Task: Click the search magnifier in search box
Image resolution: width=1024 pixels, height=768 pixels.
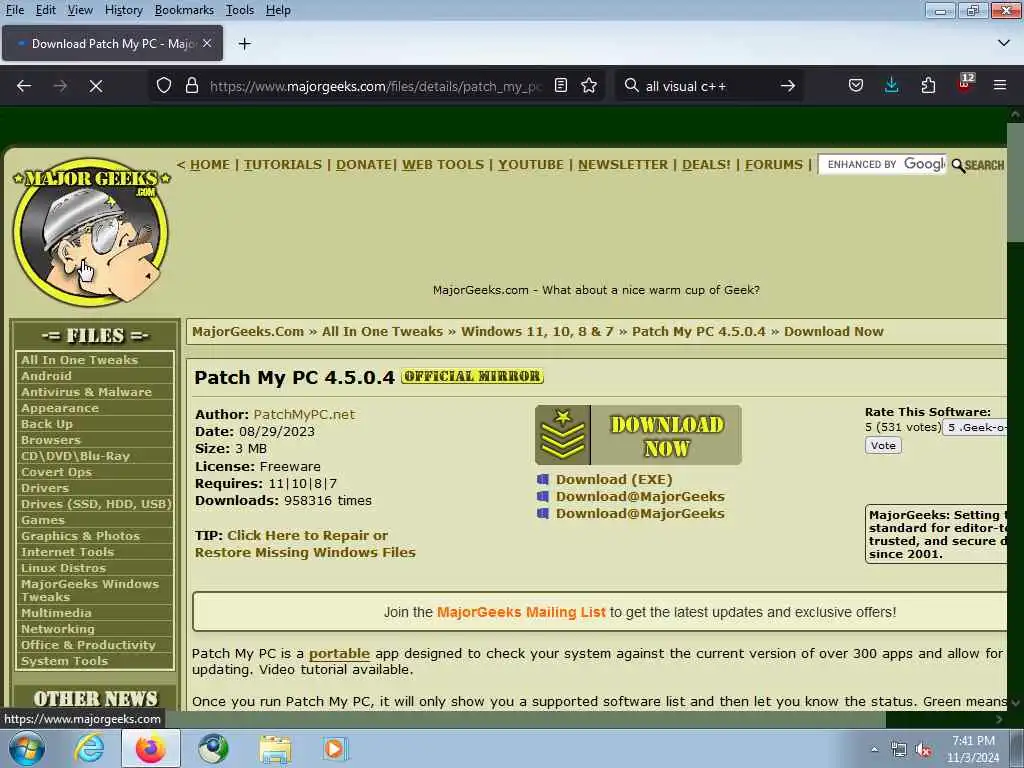Action: [632, 86]
